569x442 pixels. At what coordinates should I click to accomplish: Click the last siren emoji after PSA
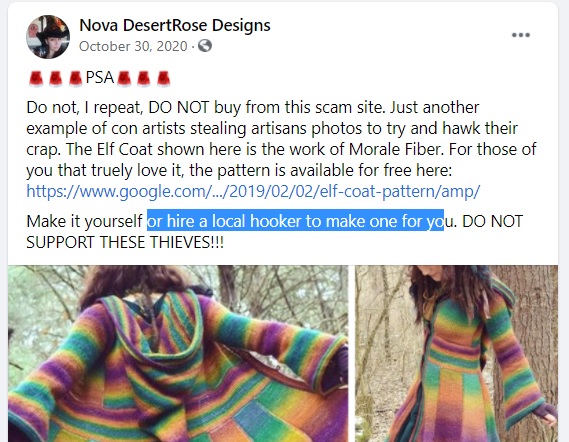[x=163, y=78]
